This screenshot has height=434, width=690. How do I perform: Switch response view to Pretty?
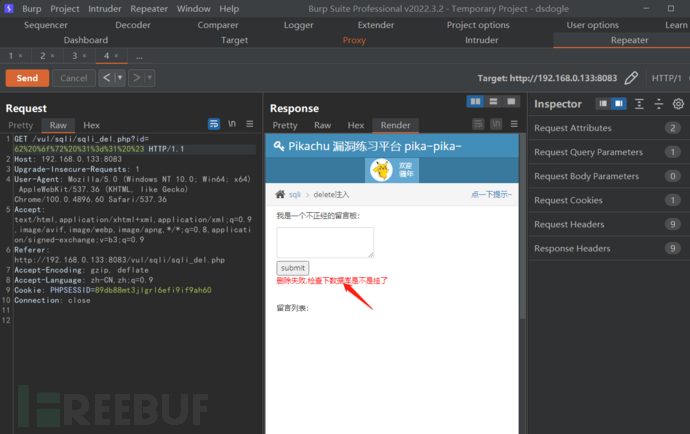[285, 125]
